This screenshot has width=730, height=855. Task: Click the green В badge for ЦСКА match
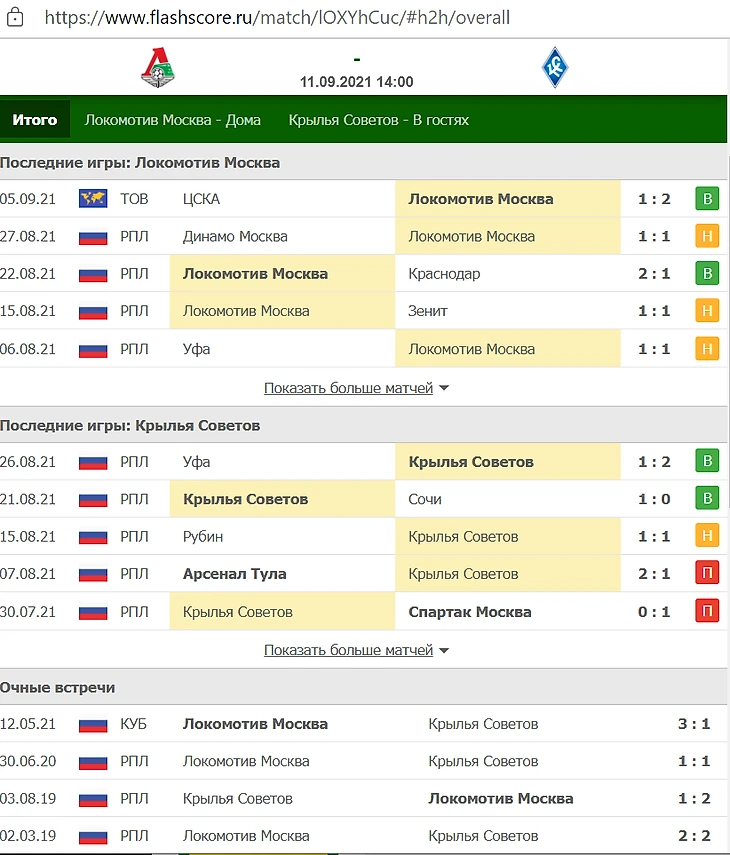pyautogui.click(x=707, y=198)
